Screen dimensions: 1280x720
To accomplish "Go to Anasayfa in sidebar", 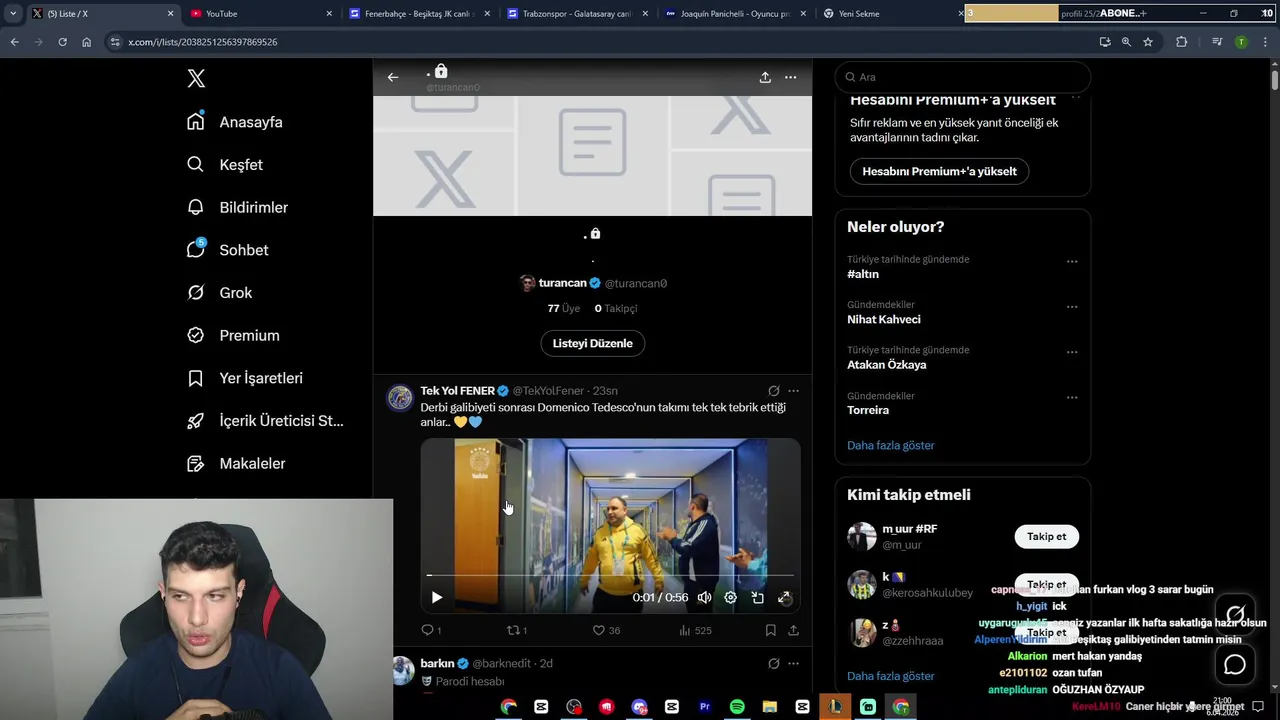I will [x=235, y=122].
